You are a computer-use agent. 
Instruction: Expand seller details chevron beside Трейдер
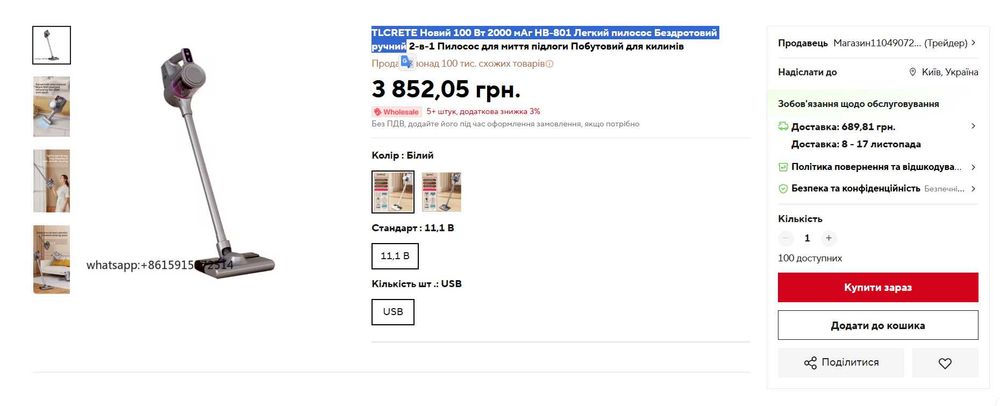pyautogui.click(x=973, y=43)
